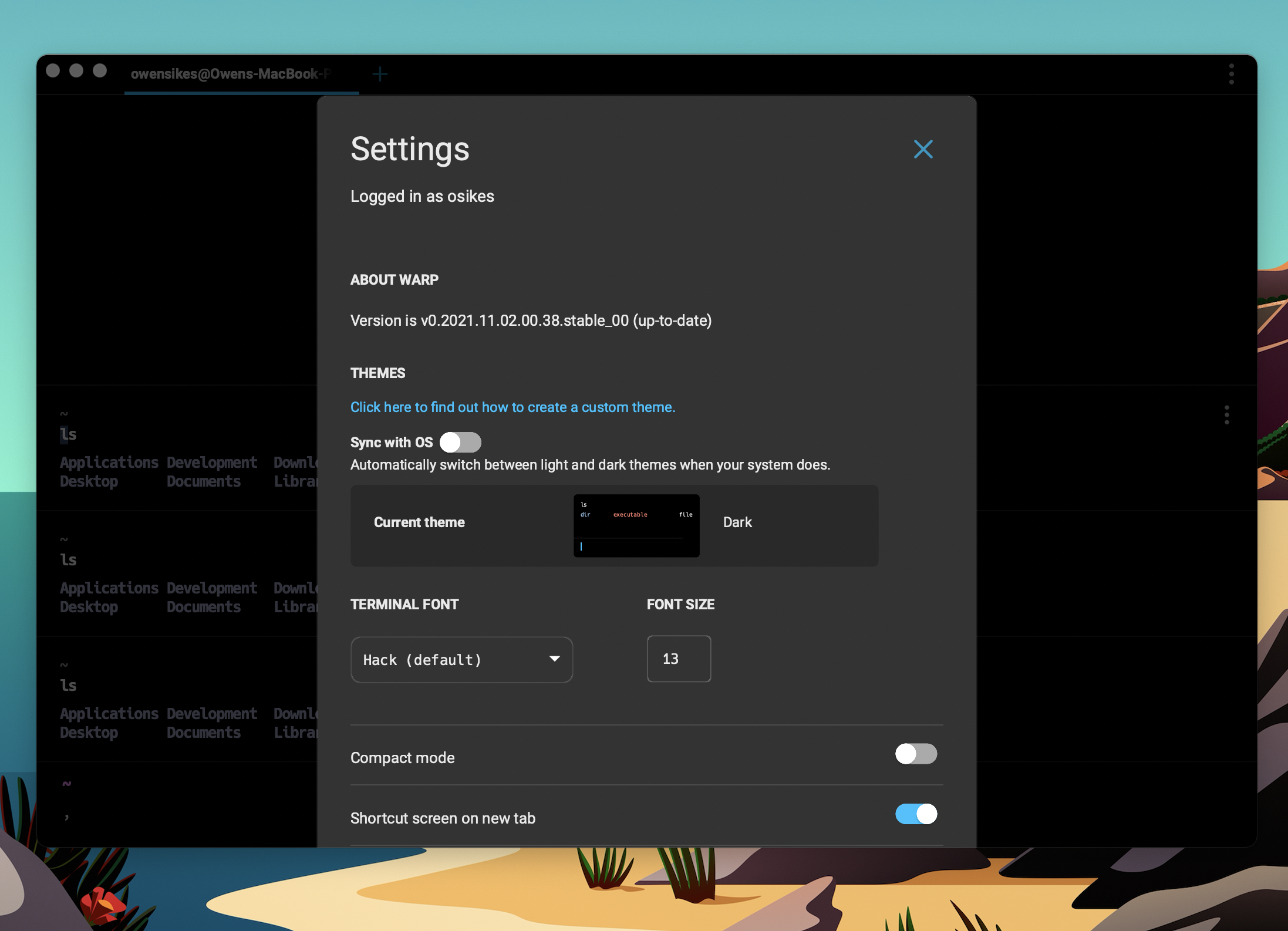Open the window's three-dot menu

click(x=1231, y=74)
